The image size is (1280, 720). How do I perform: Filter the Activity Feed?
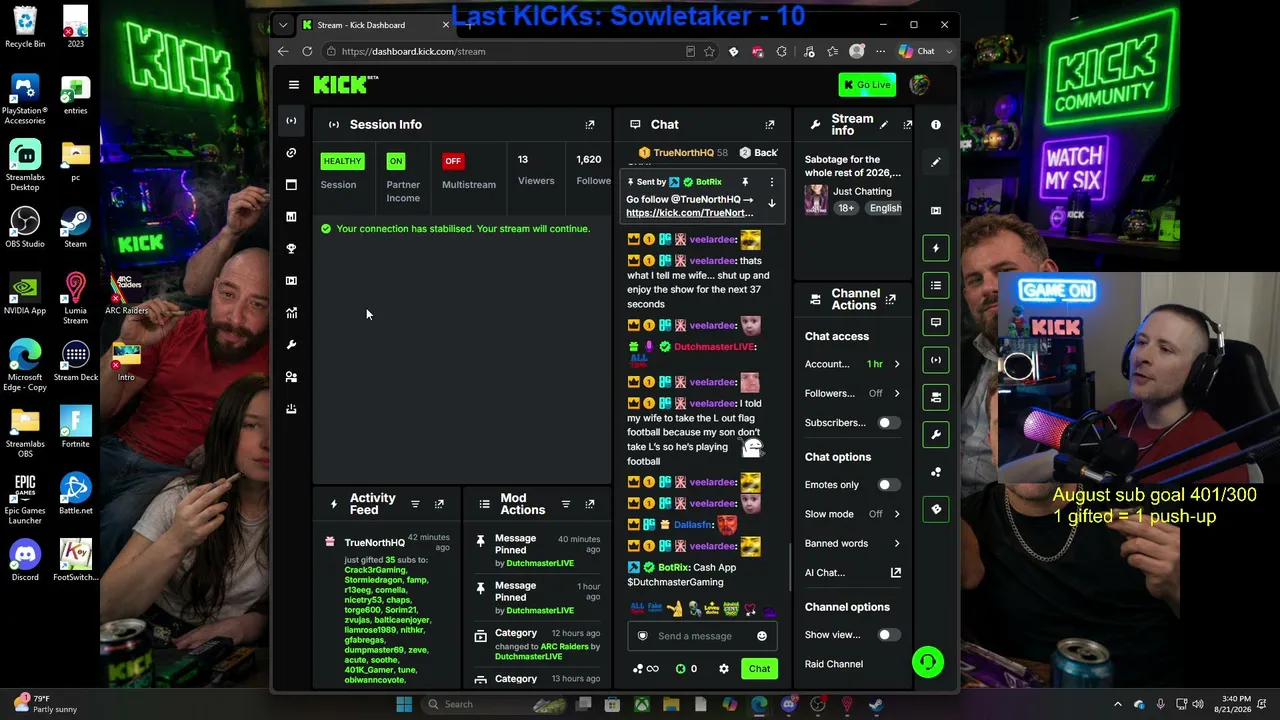tap(415, 504)
